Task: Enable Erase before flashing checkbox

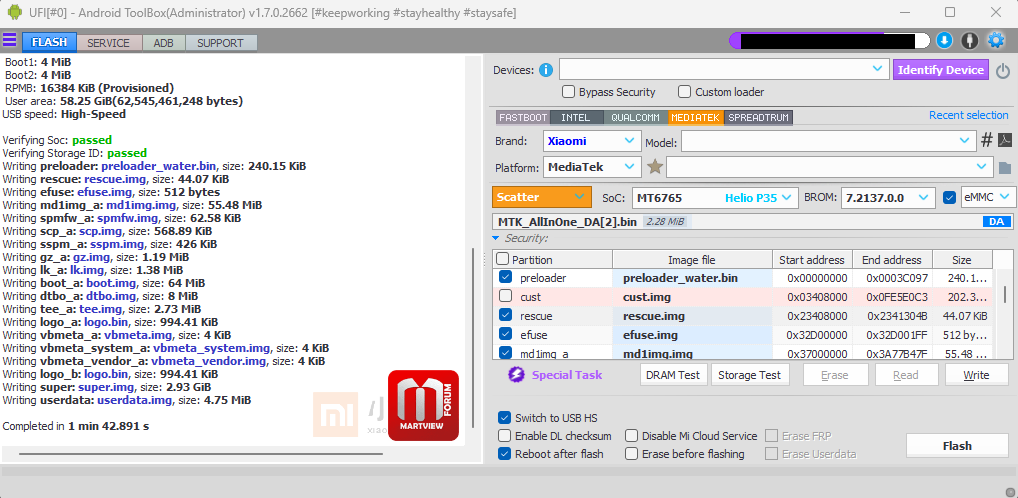Action: (631, 454)
